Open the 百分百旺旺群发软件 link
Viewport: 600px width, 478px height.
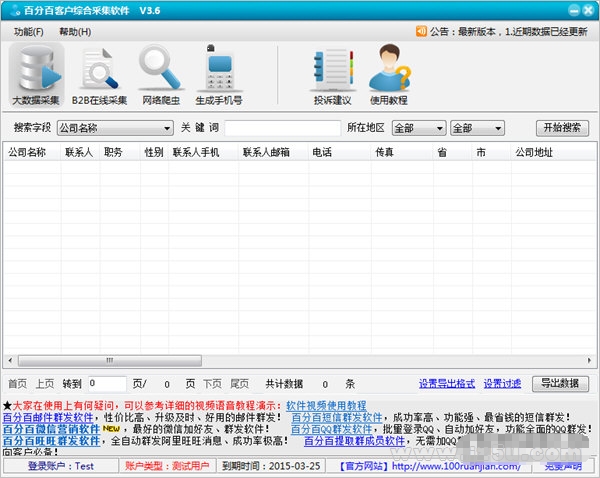(51, 441)
